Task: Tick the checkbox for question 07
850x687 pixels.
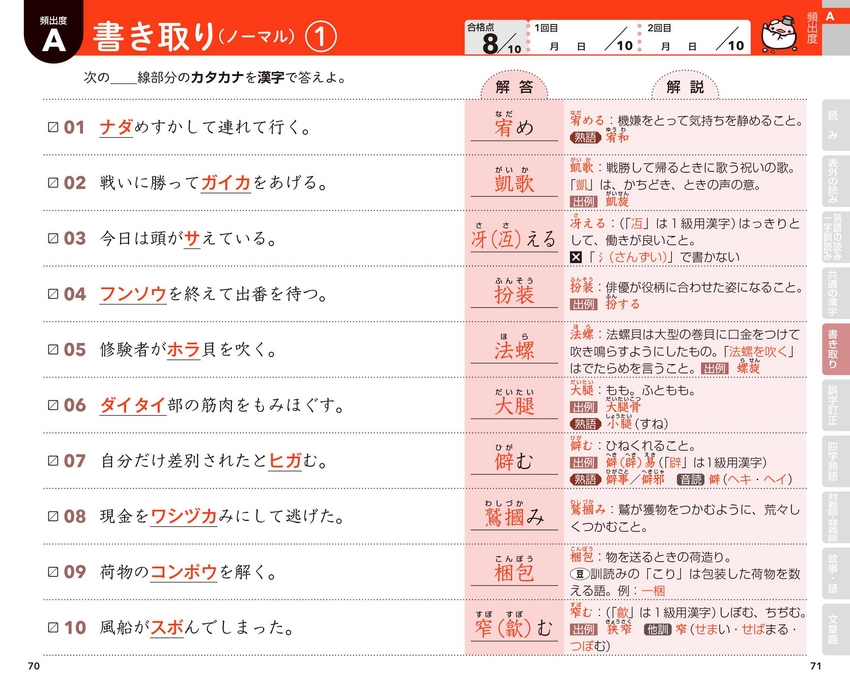Action: point(53,461)
